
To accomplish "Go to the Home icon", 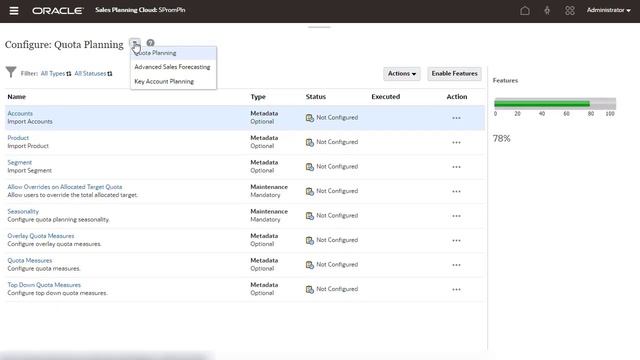I will click(x=525, y=11).
